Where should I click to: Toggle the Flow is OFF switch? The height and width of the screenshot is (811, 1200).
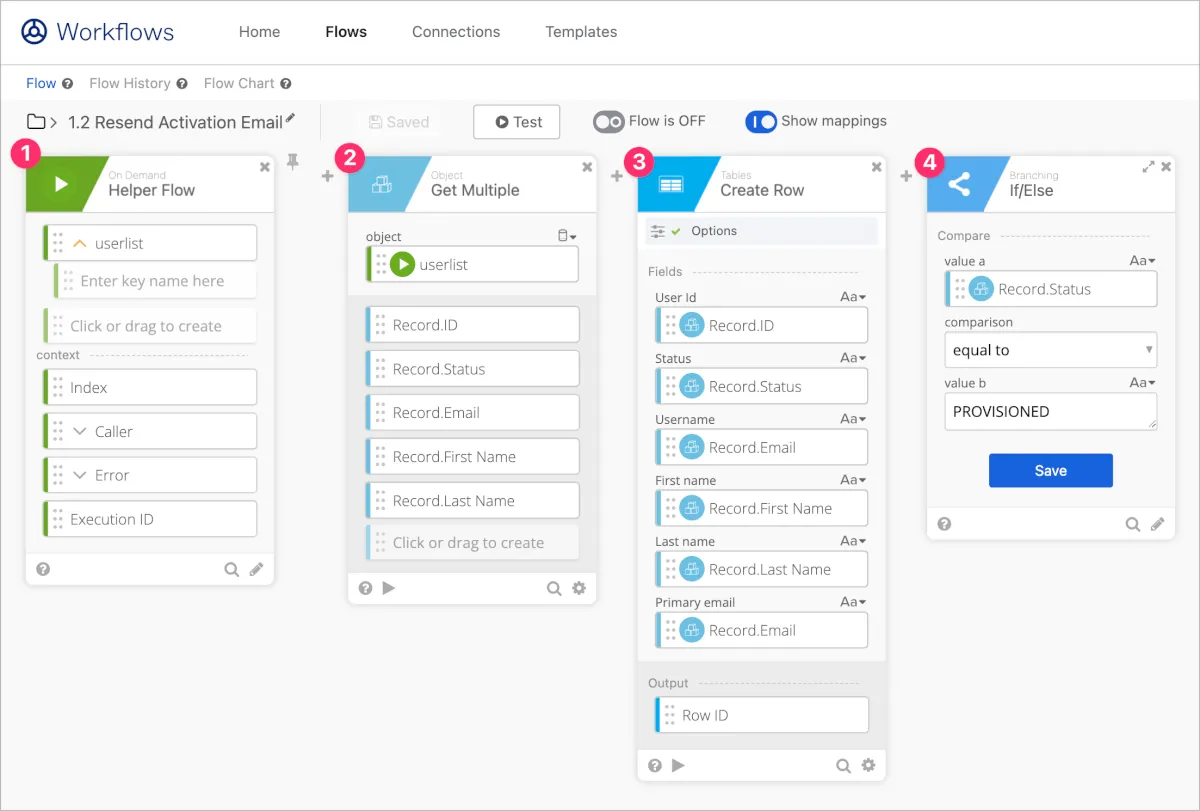608,121
